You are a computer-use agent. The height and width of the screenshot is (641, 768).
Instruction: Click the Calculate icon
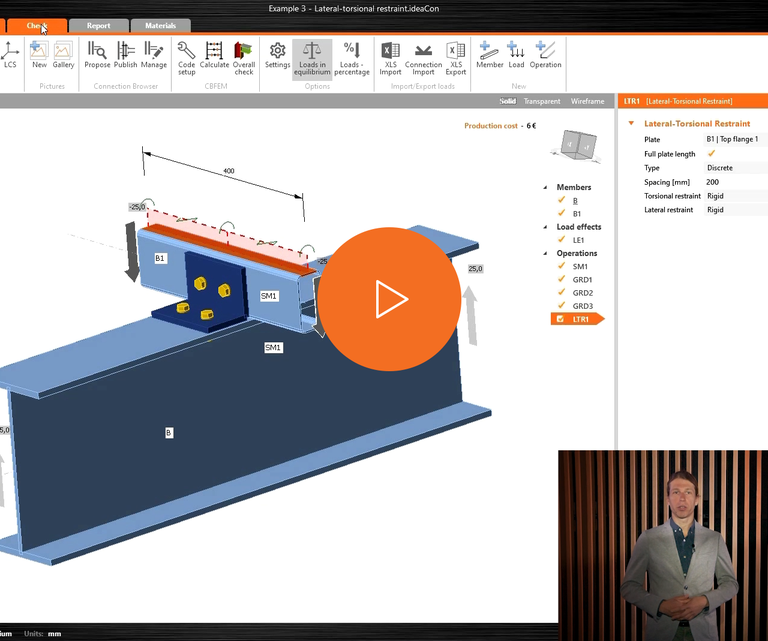[214, 56]
